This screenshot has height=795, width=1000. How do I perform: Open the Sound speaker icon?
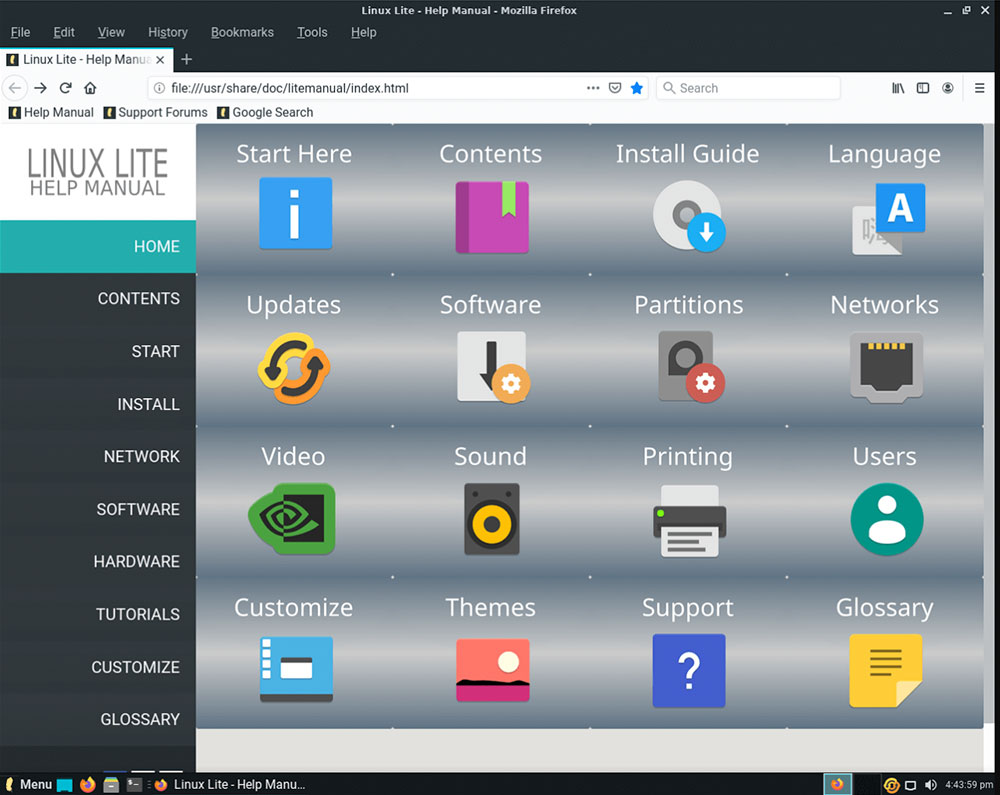pyautogui.click(x=492, y=519)
